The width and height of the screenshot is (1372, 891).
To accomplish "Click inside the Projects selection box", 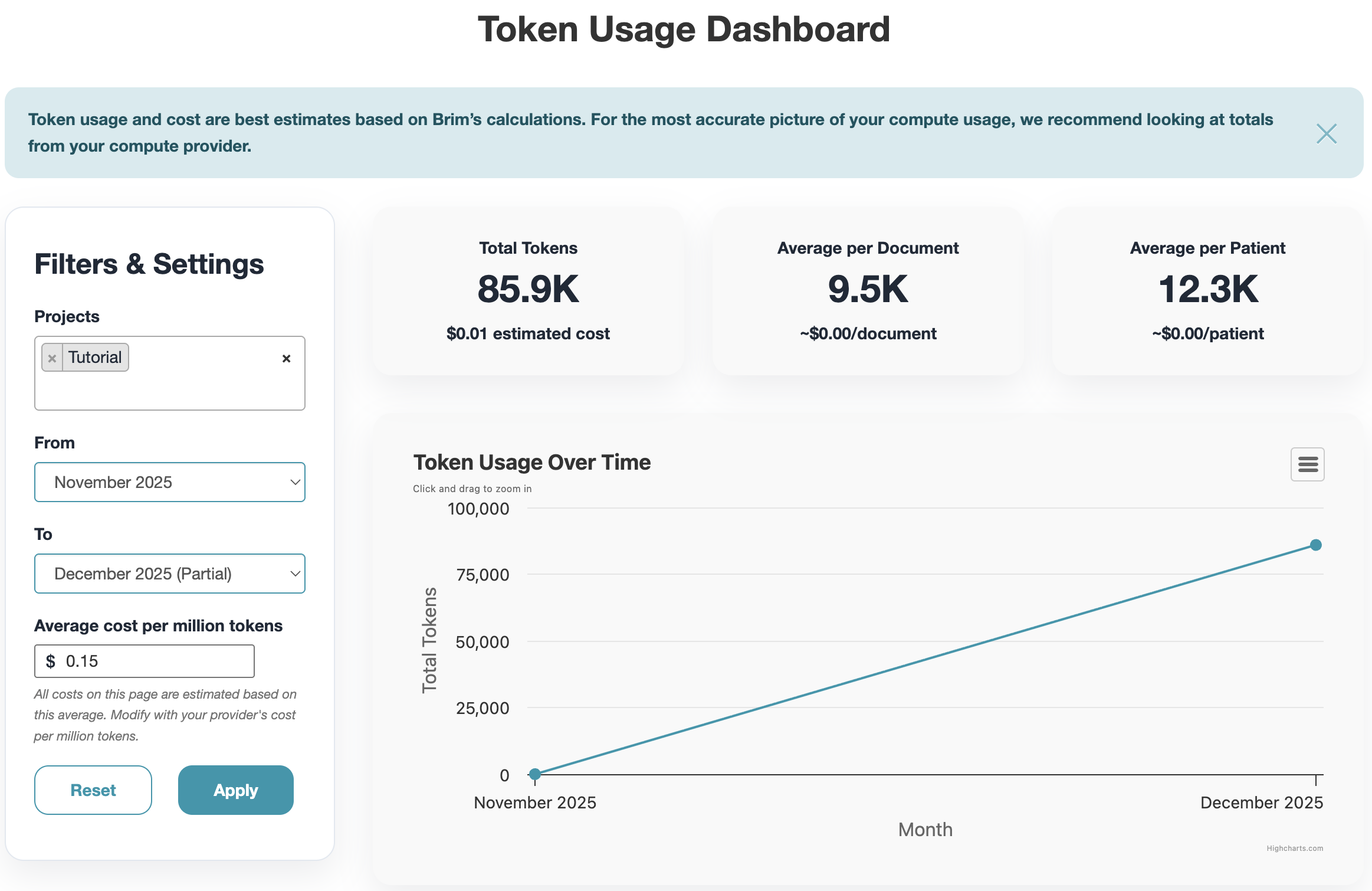I will (x=170, y=389).
